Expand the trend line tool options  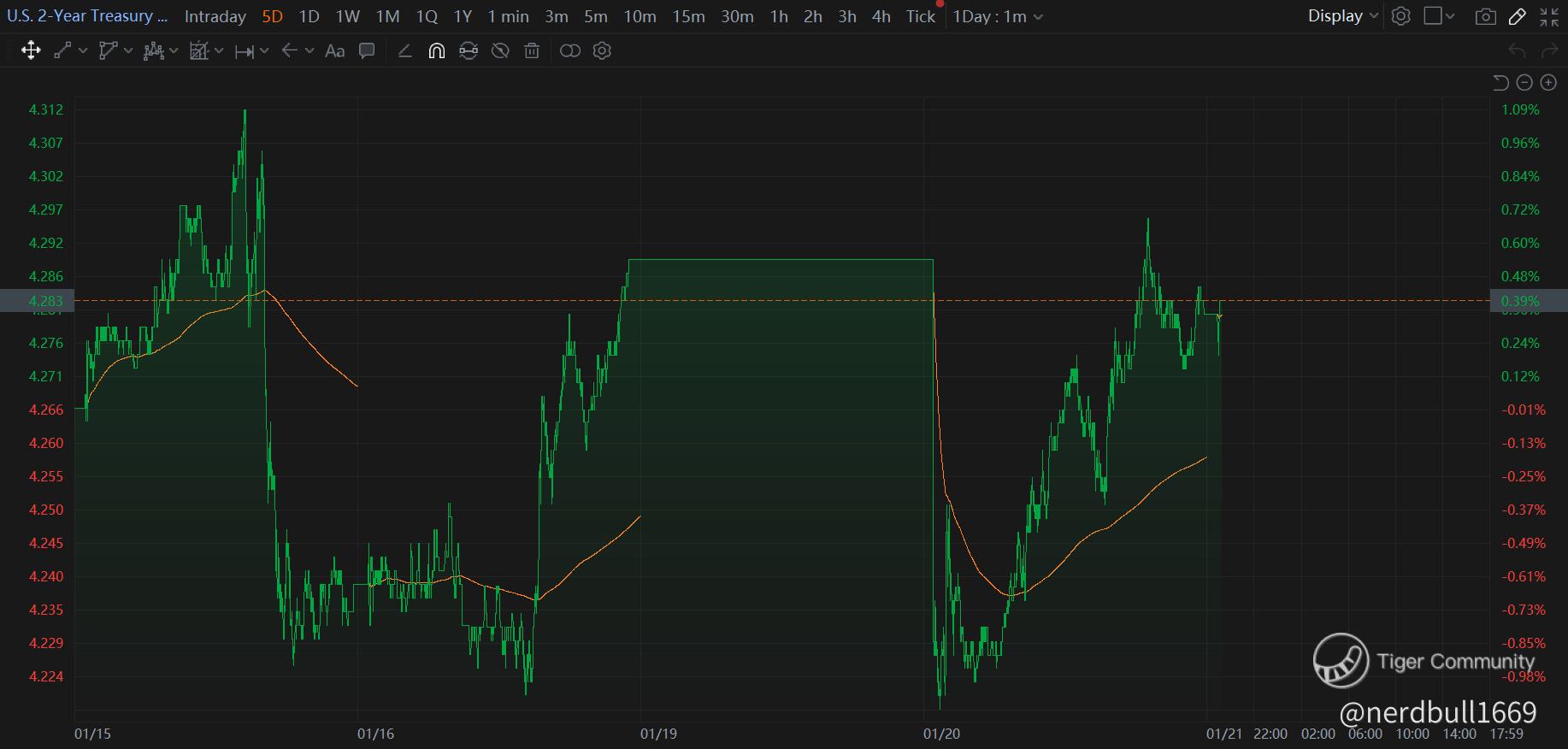click(83, 51)
